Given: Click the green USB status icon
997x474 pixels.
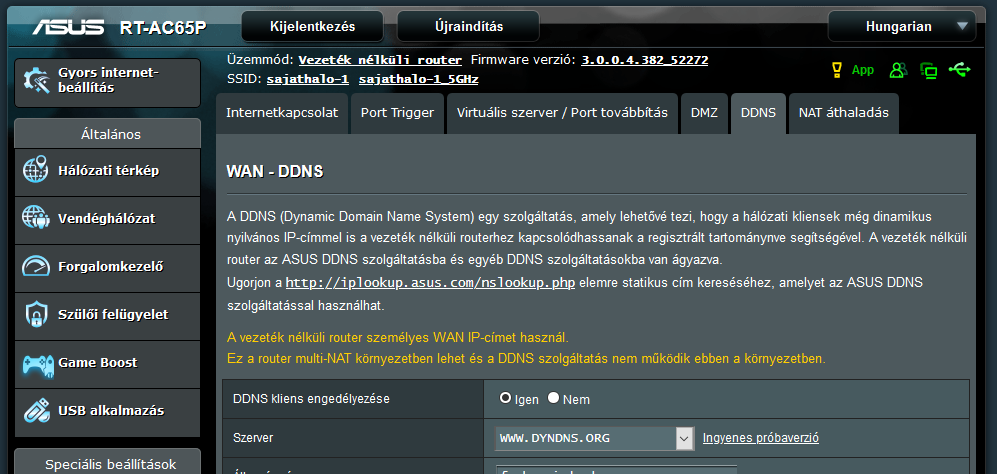Looking at the screenshot, I should pos(959,69).
